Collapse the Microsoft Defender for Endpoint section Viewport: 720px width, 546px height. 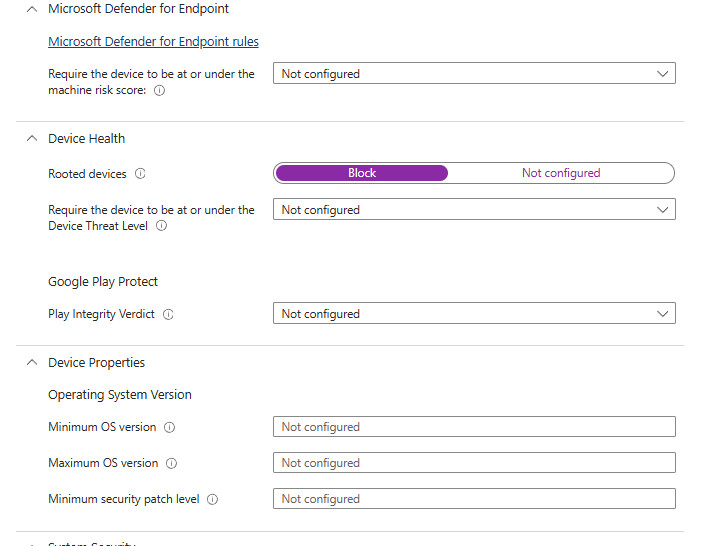coord(31,9)
